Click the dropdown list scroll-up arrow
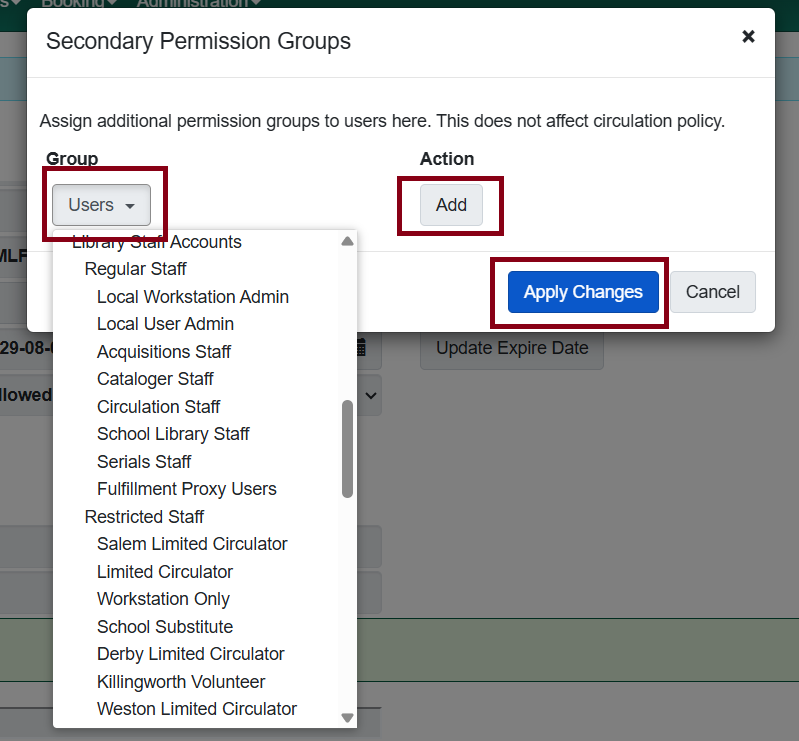The height and width of the screenshot is (741, 799). click(x=348, y=241)
